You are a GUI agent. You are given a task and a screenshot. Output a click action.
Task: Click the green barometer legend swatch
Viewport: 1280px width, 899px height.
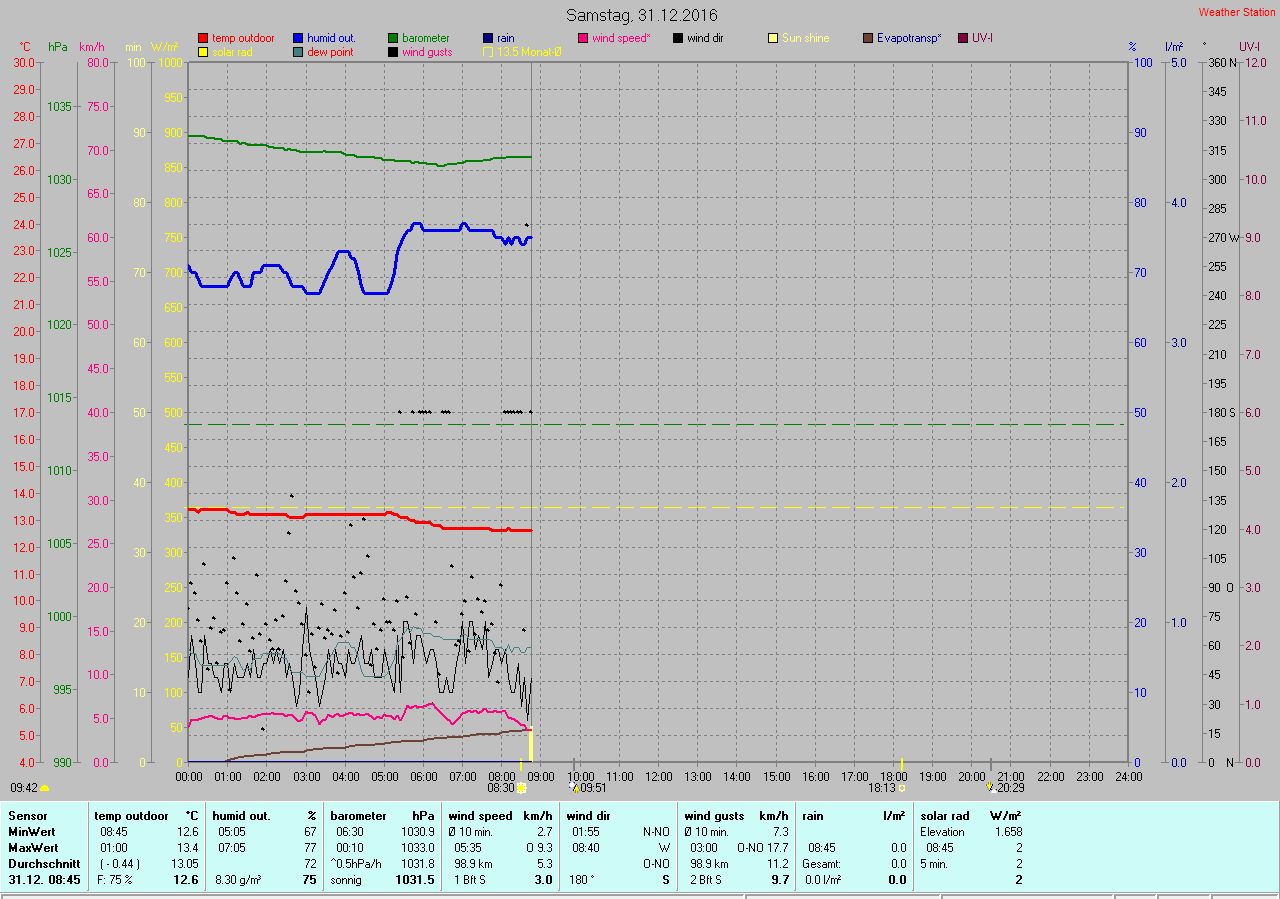coord(393,38)
